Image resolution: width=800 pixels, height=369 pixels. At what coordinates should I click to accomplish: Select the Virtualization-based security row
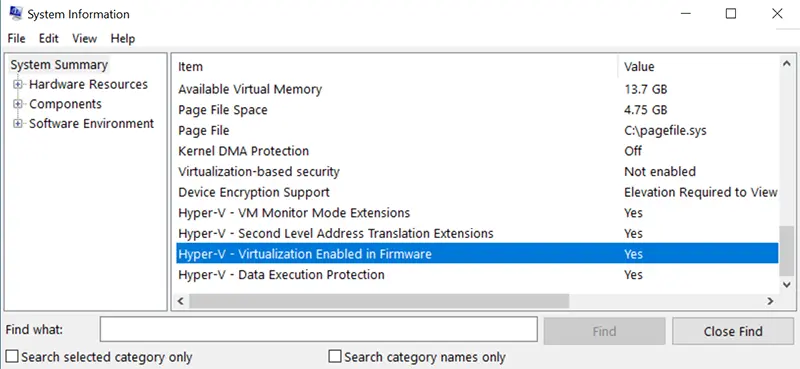[477, 171]
